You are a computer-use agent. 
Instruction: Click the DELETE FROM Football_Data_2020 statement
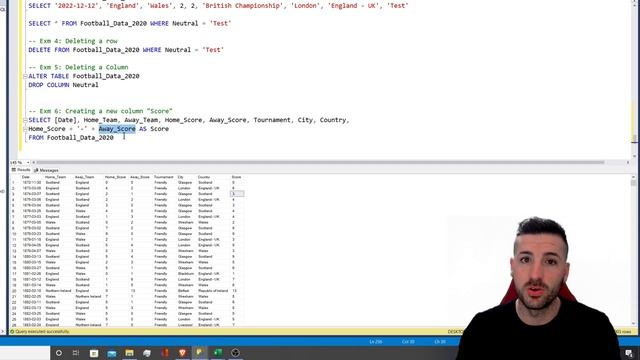[126, 50]
